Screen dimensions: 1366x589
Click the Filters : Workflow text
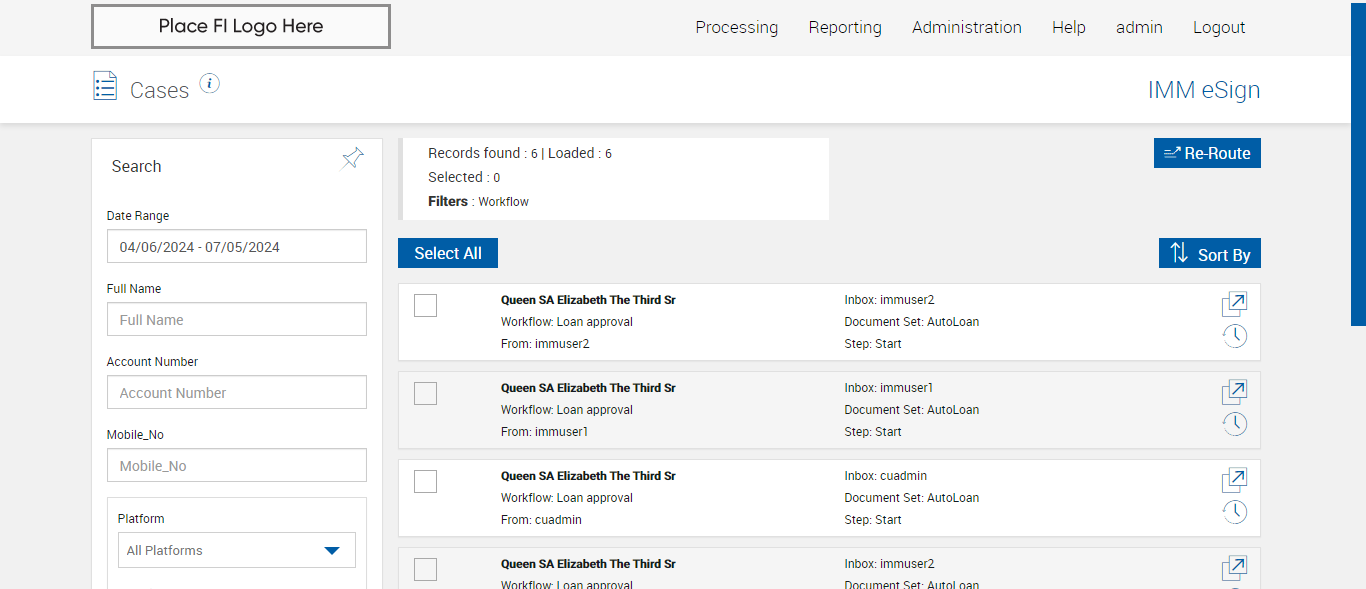click(x=478, y=201)
